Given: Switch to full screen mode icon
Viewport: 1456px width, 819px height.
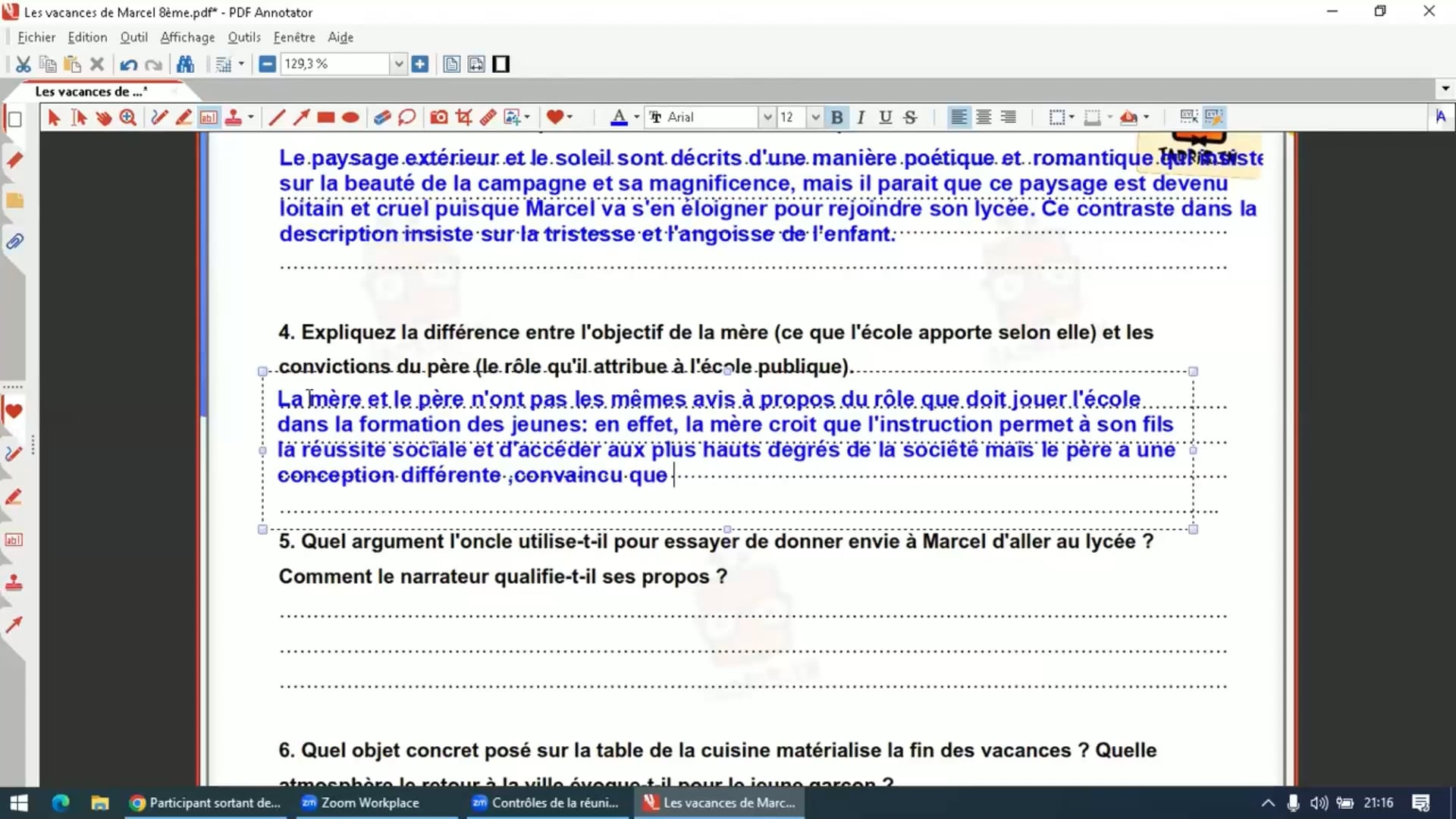Looking at the screenshot, I should pos(501,64).
